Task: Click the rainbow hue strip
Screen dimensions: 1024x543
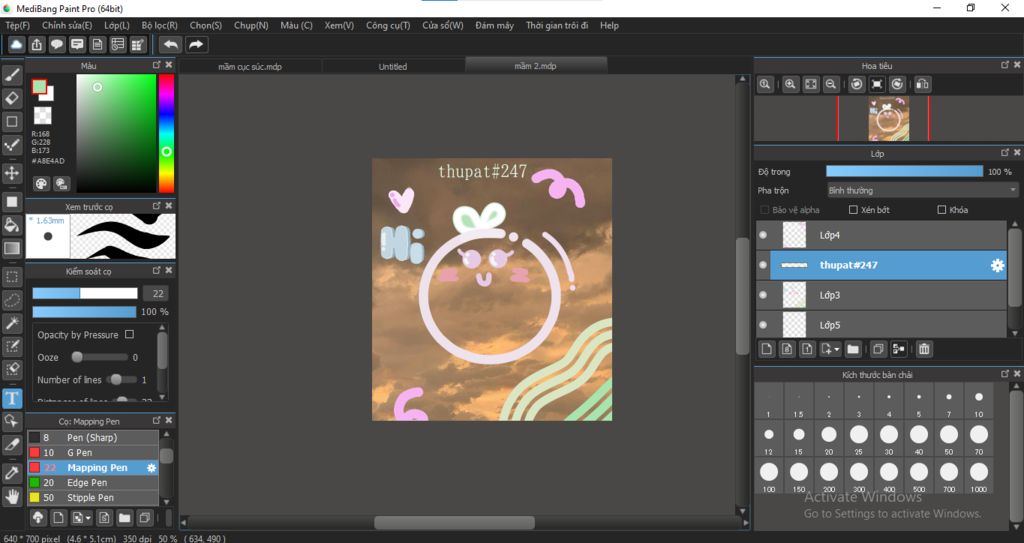Action: (x=167, y=133)
